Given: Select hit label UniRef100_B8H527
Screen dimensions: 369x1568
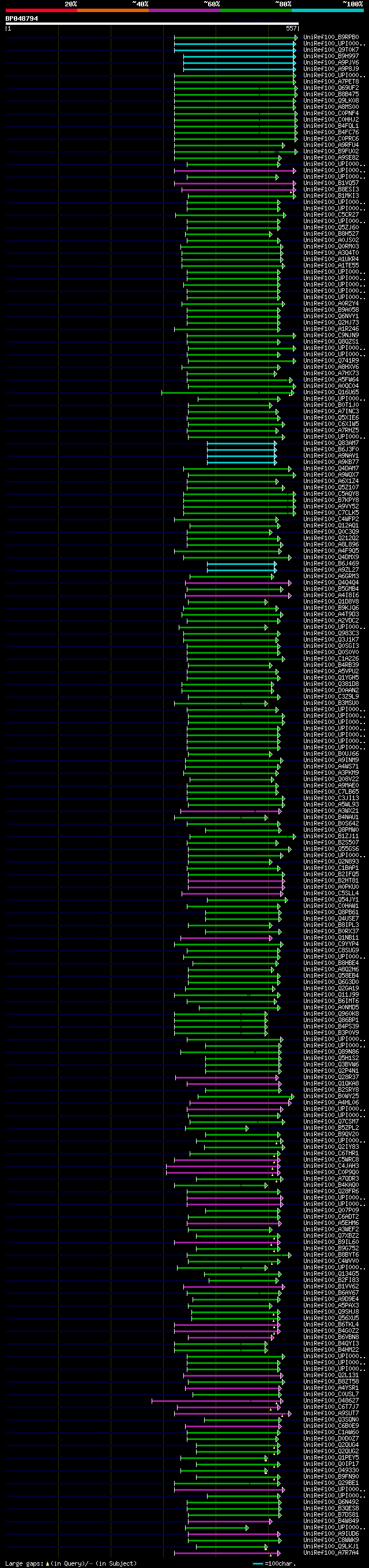Looking at the screenshot, I should click(x=332, y=233).
